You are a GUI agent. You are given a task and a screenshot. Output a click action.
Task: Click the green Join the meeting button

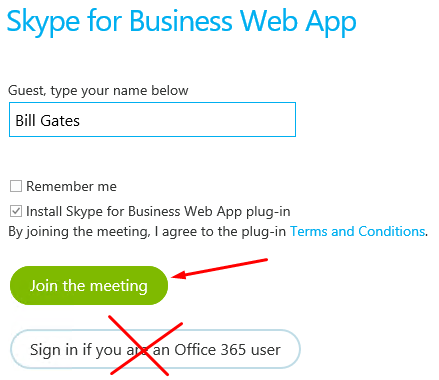point(89,286)
